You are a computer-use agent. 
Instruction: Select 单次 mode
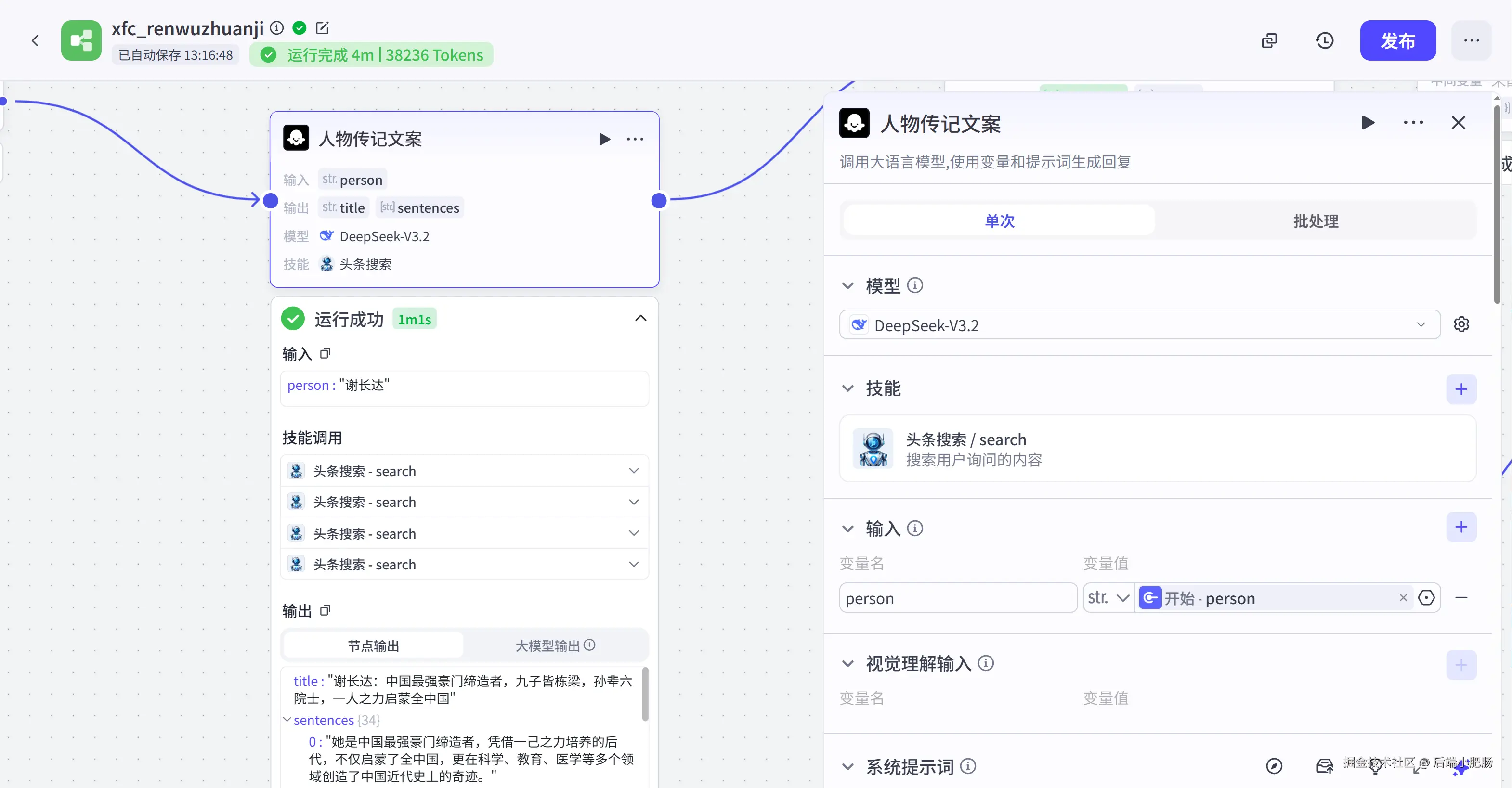pos(999,220)
